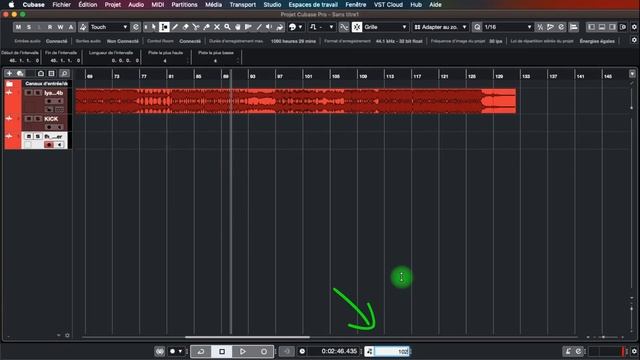640x360 pixels.
Task: Open the Fichier menu
Action: point(61,4)
